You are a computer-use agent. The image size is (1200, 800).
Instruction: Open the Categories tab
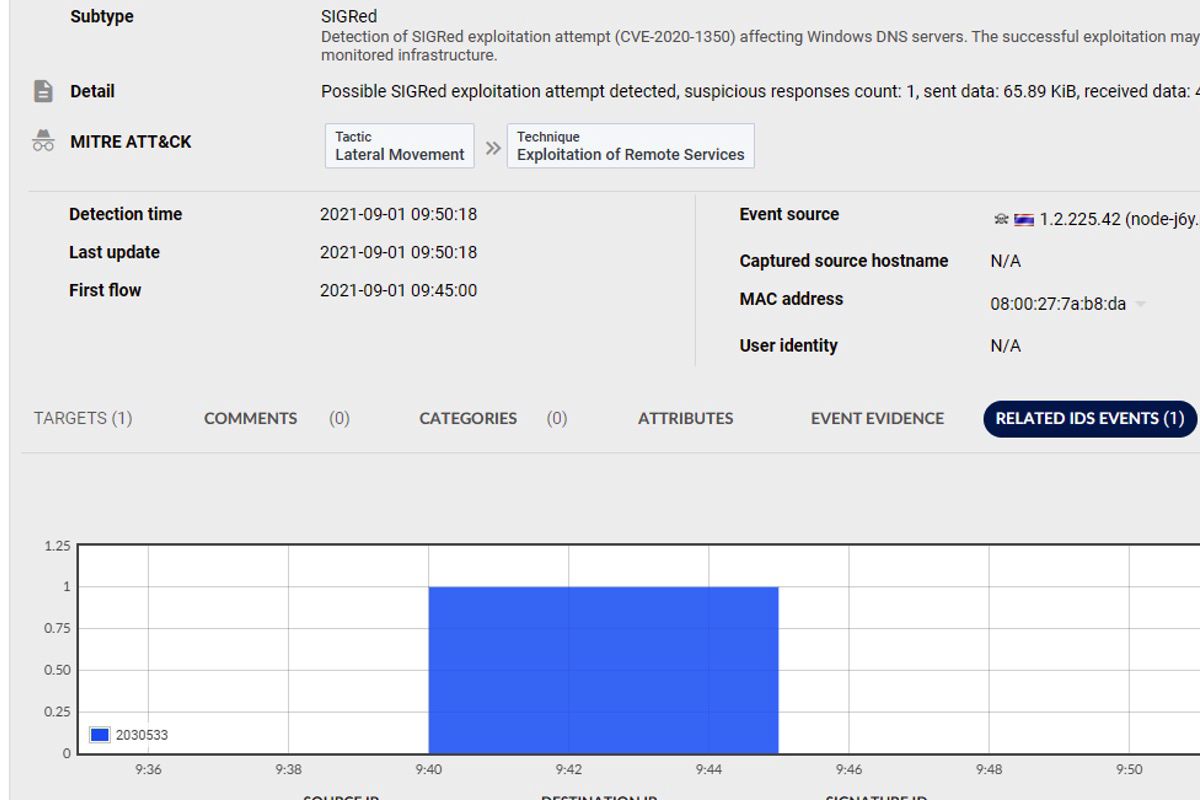[x=468, y=418]
